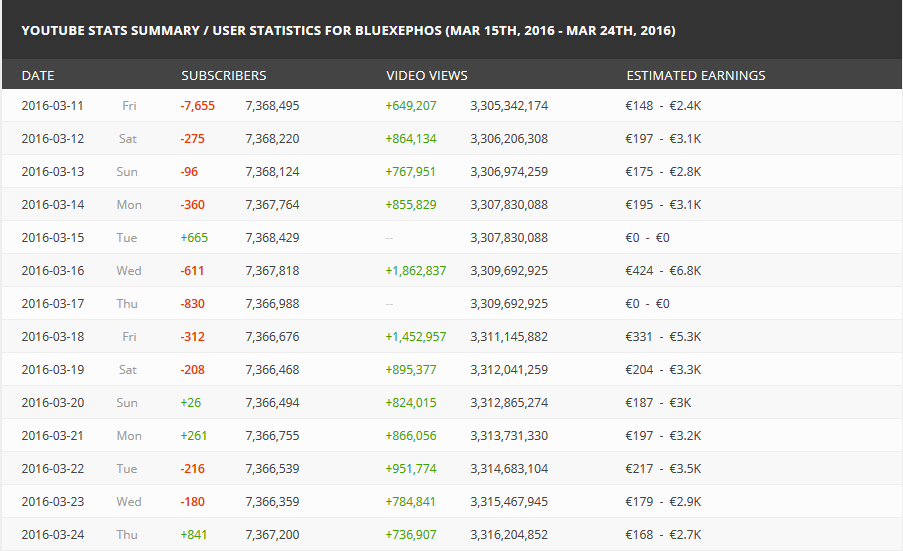This screenshot has height=551, width=903.
Task: Click the date 2016-03-20
Action: 52,403
